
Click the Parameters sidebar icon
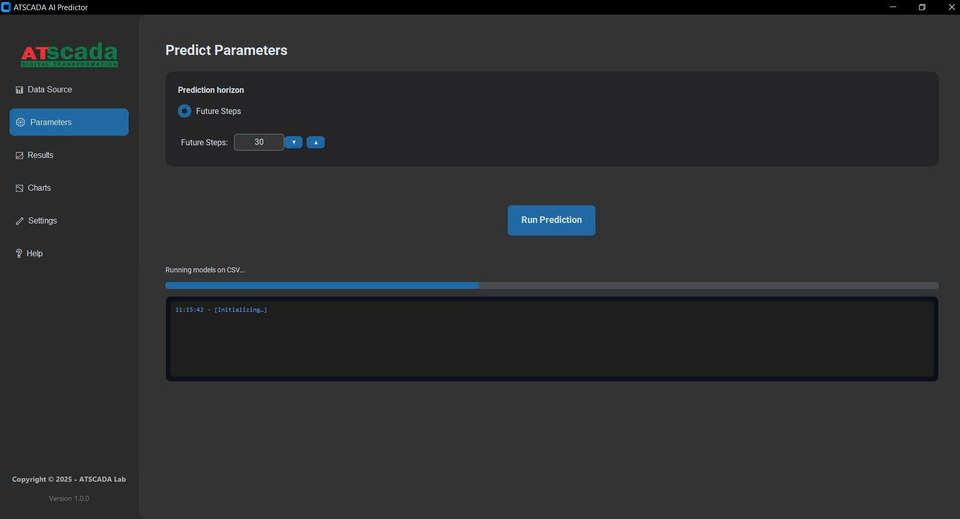21,122
